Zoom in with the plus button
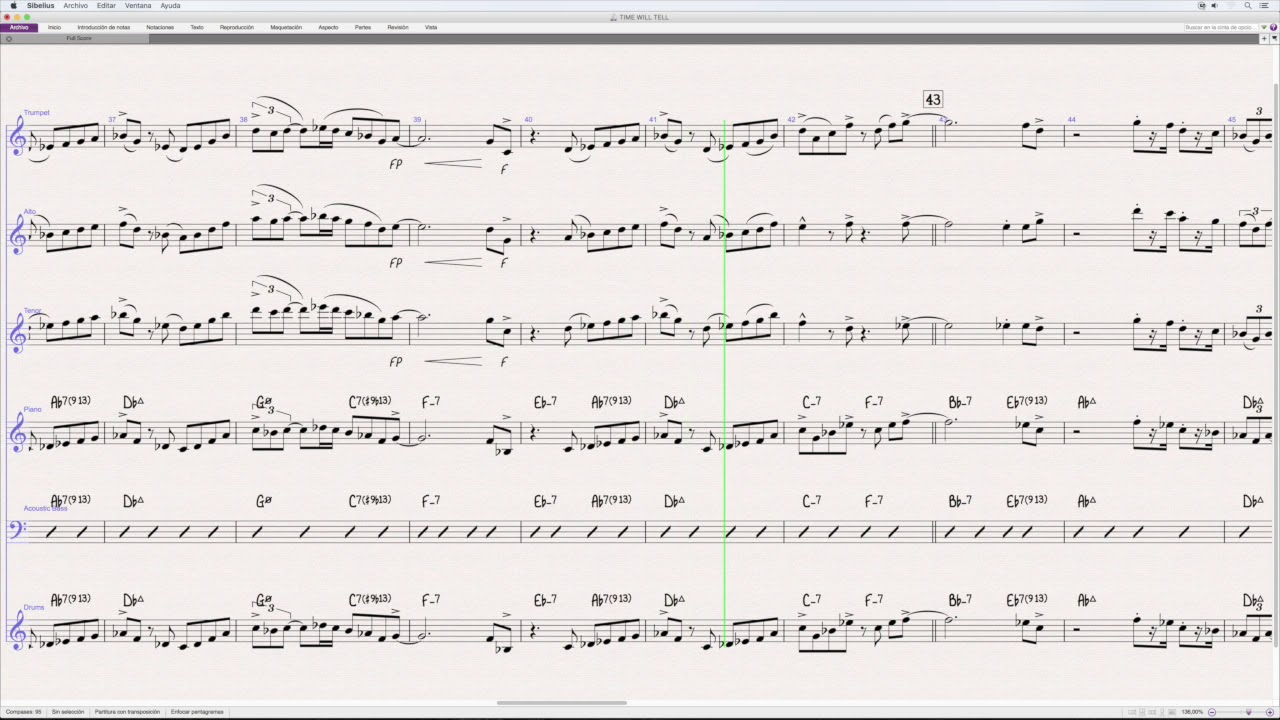1280x720 pixels. pos(1272,712)
